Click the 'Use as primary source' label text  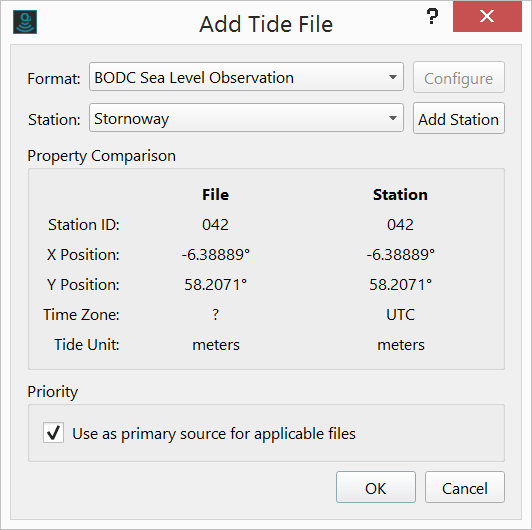[214, 434]
